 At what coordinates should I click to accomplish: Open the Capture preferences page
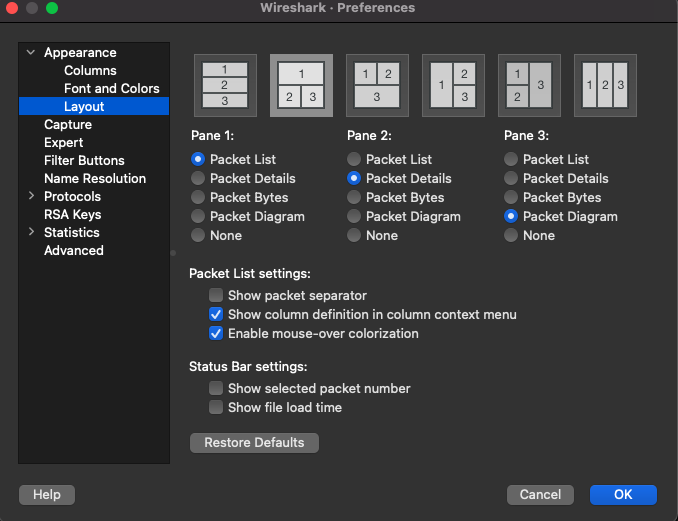point(68,125)
